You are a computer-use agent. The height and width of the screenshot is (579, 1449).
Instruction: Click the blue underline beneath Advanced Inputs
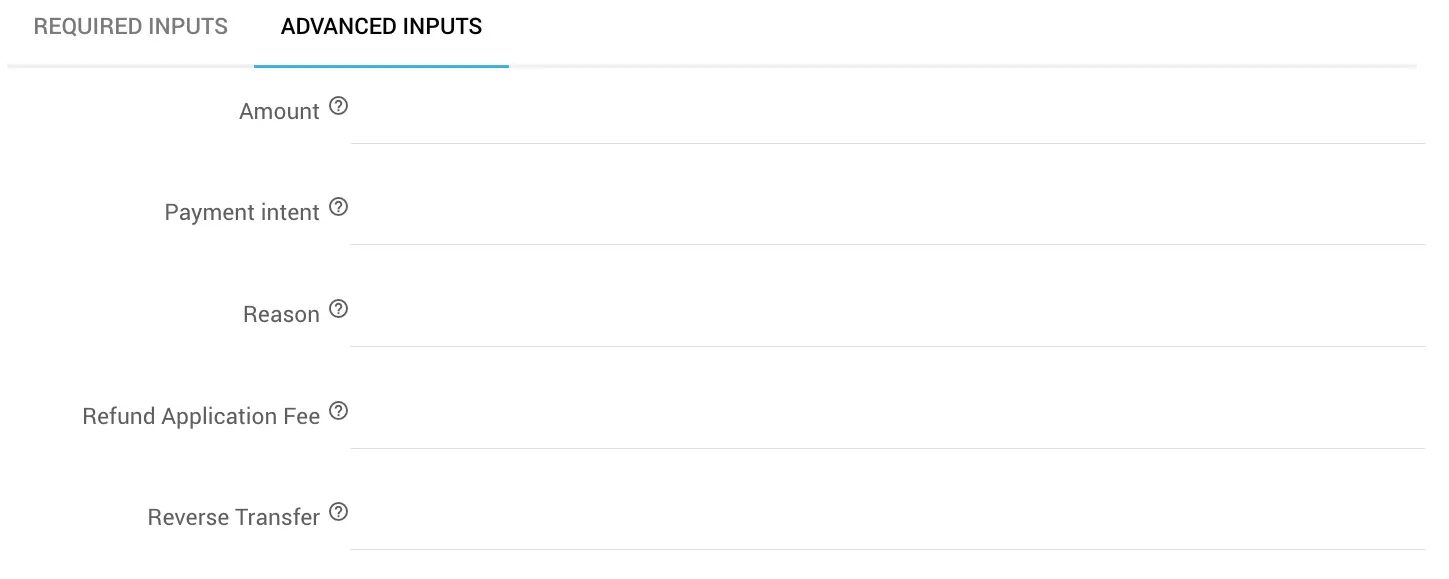(381, 66)
